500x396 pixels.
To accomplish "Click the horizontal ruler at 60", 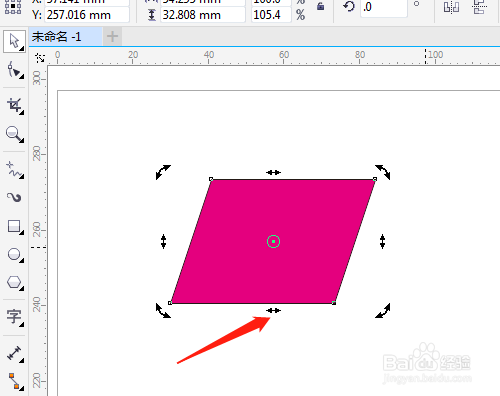I will click(284, 56).
